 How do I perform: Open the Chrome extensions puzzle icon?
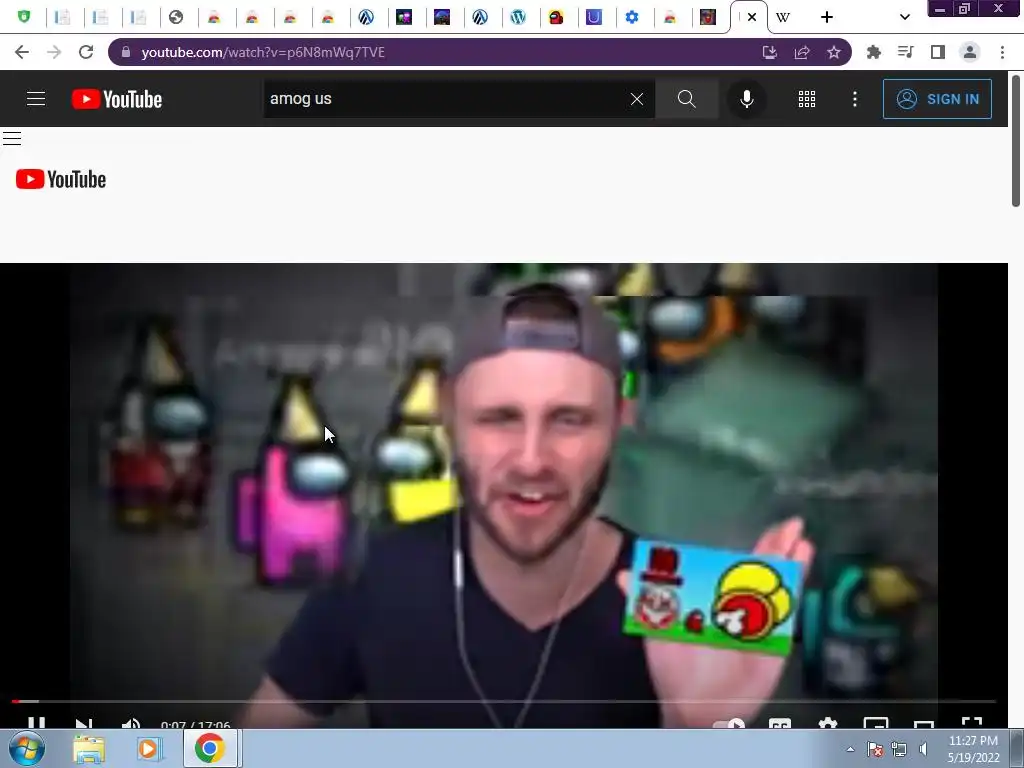[x=874, y=52]
